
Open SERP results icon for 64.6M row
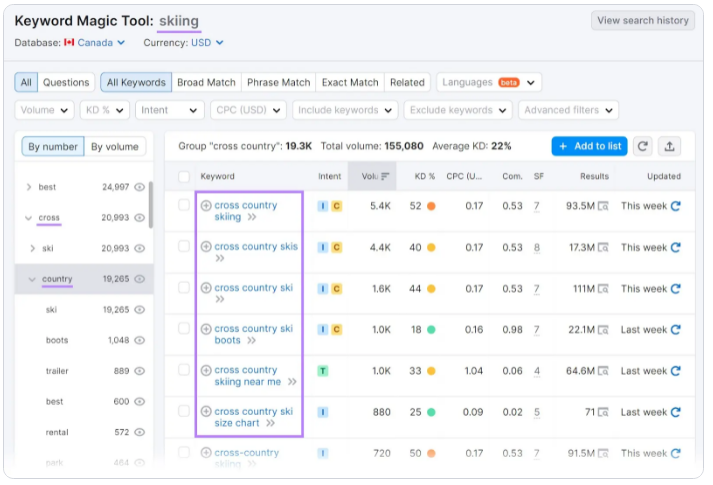pos(603,371)
